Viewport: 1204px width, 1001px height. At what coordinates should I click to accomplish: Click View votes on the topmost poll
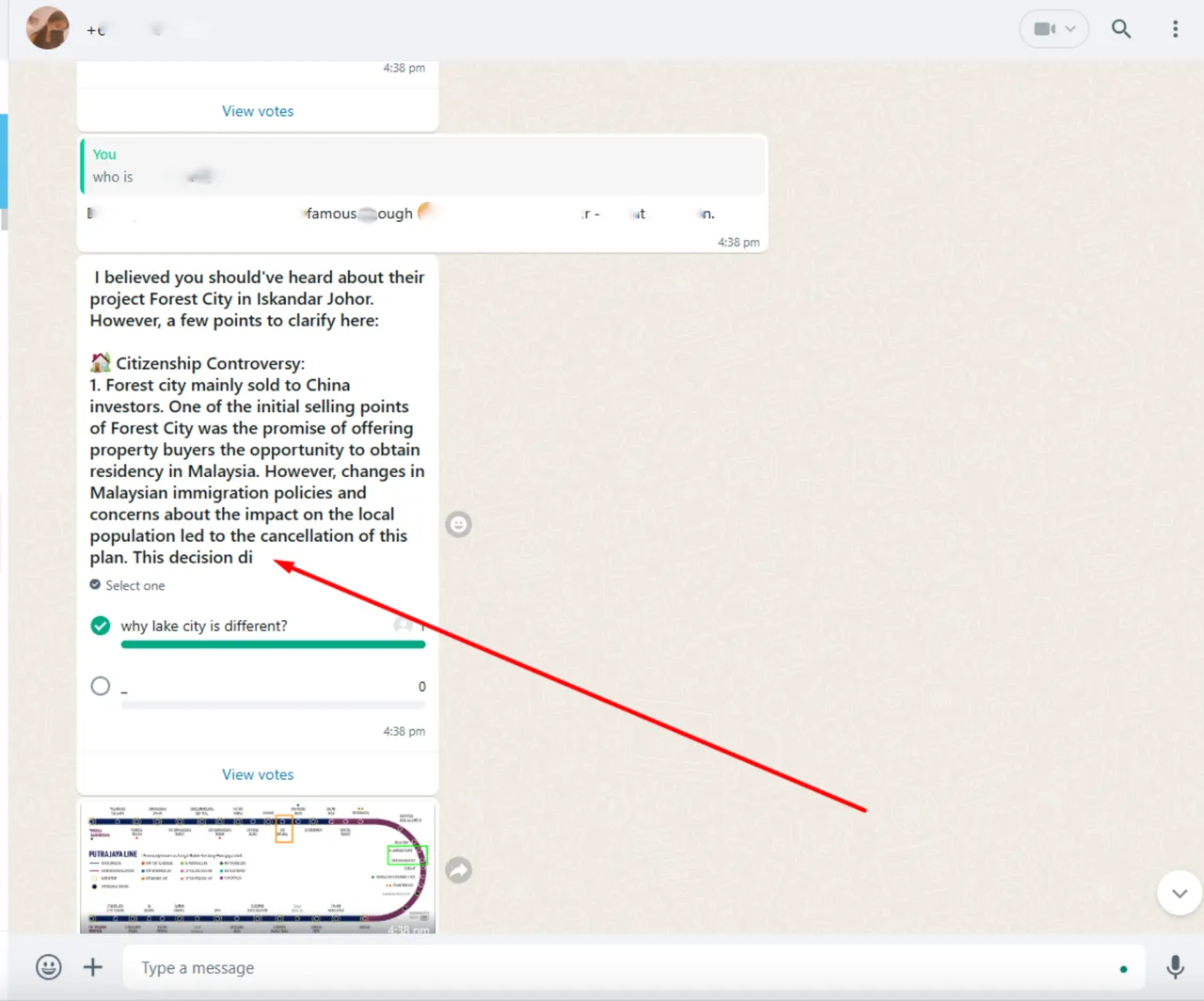point(257,111)
